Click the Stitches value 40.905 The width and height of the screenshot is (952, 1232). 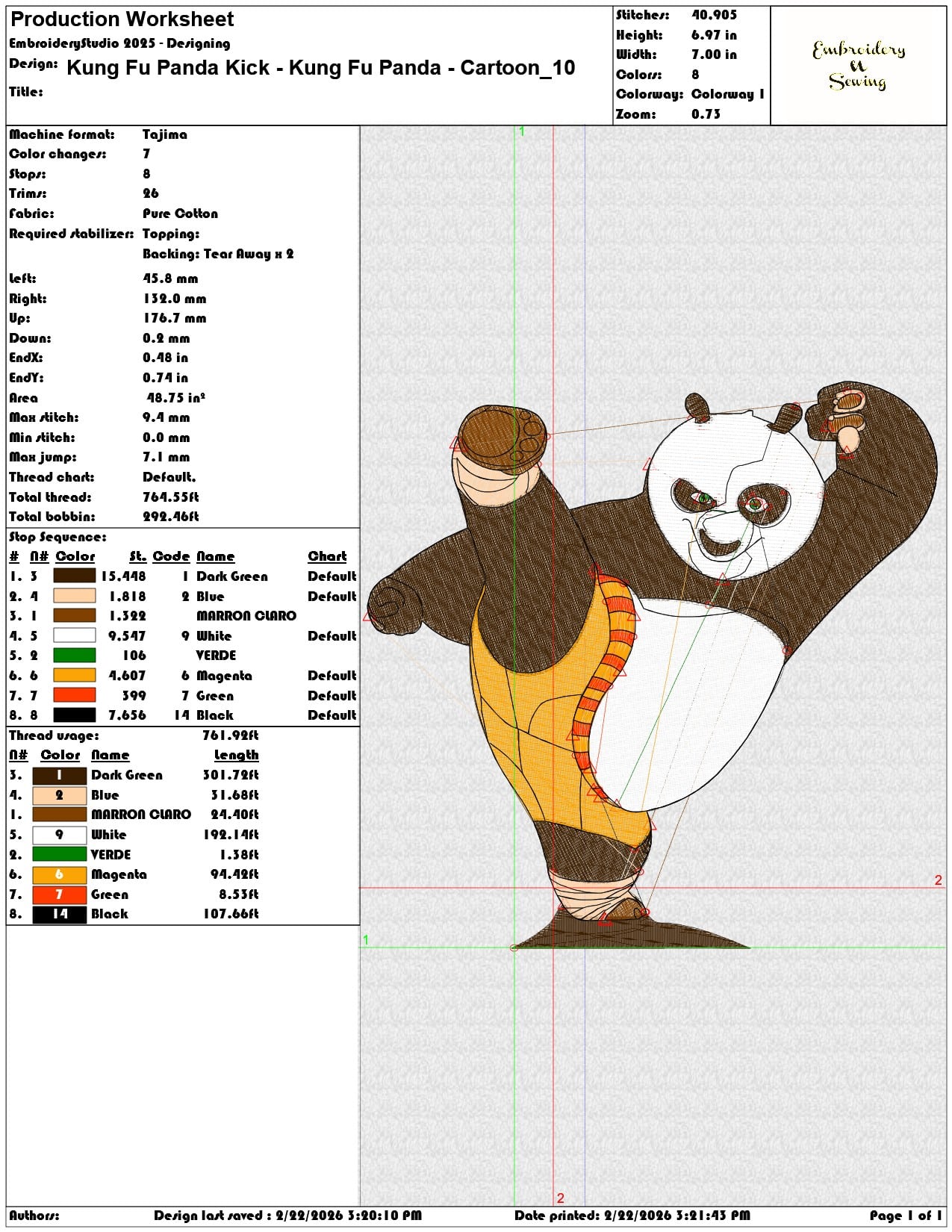[x=714, y=14]
